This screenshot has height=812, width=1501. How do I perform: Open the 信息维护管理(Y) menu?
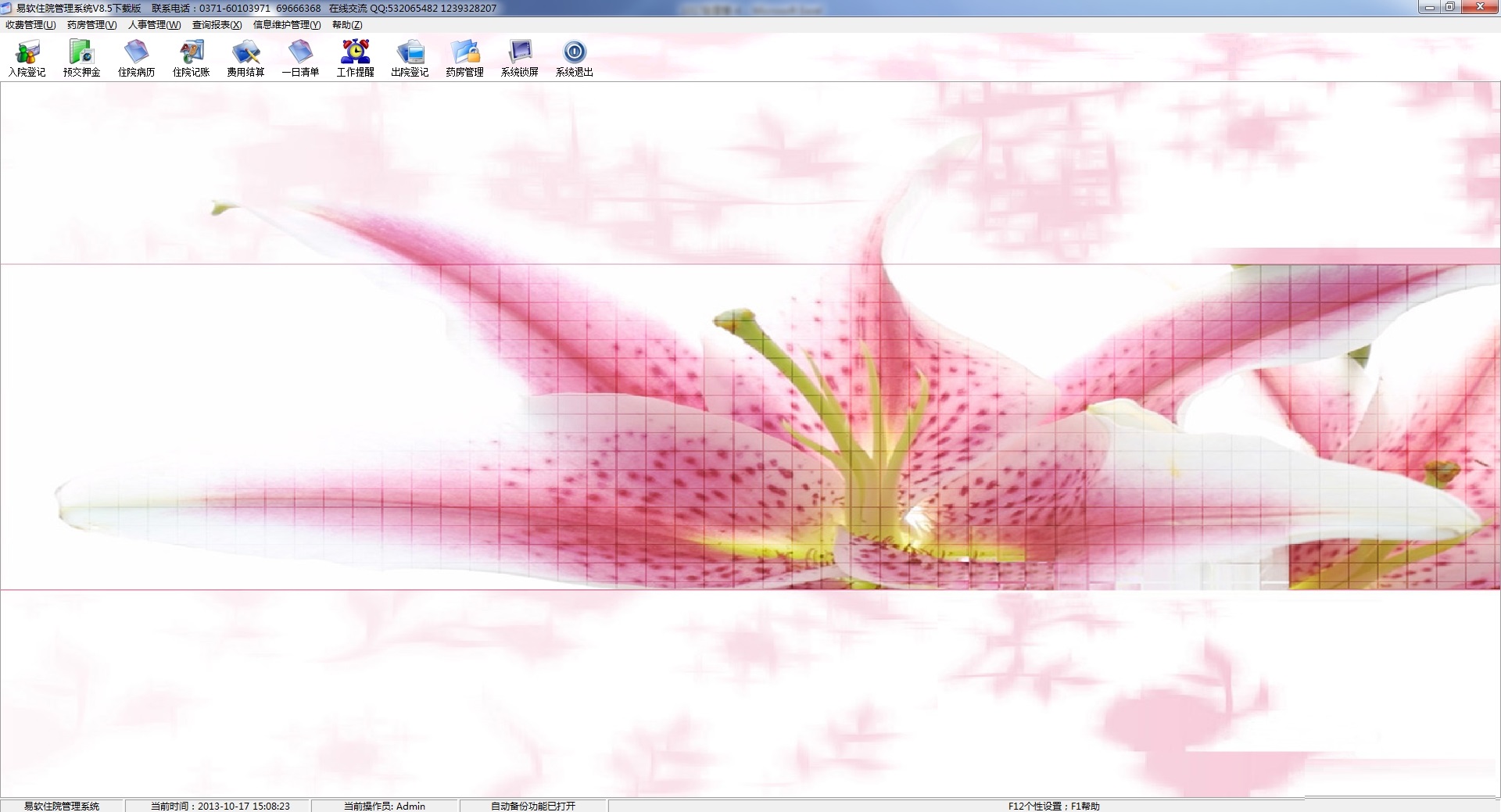[286, 25]
